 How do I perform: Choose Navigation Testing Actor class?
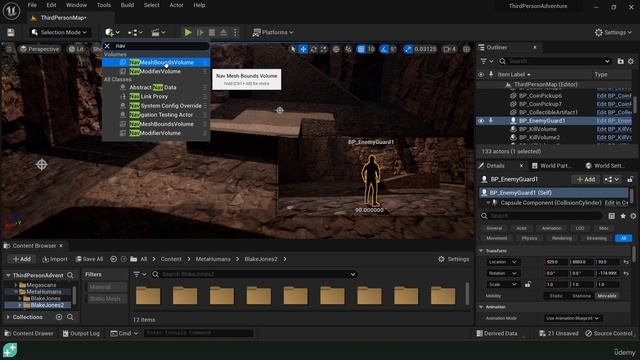[156, 115]
